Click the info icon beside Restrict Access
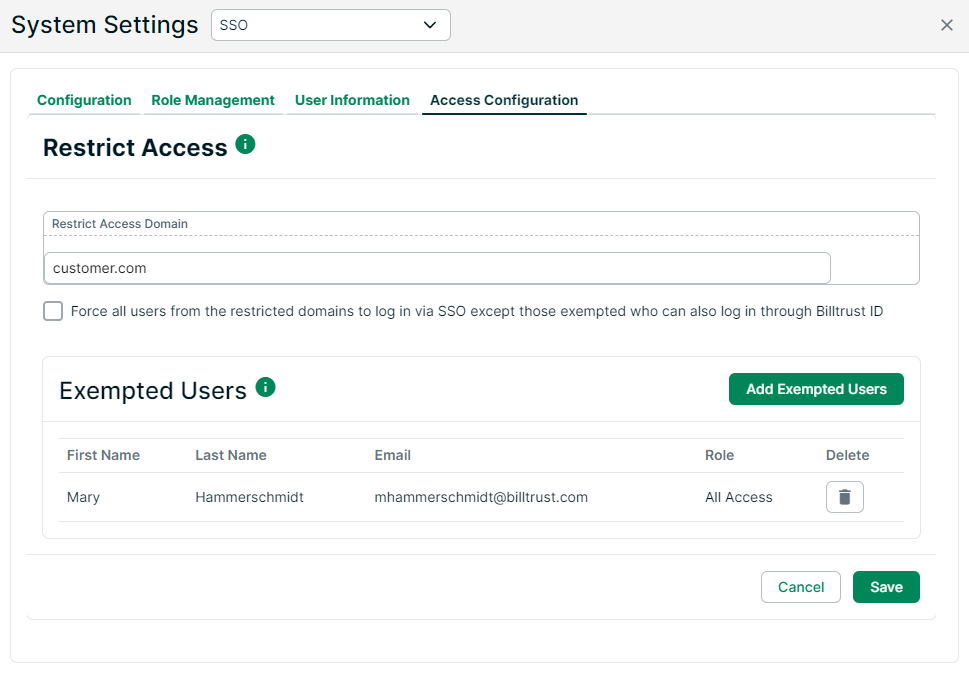This screenshot has height=673, width=969. pos(245,144)
